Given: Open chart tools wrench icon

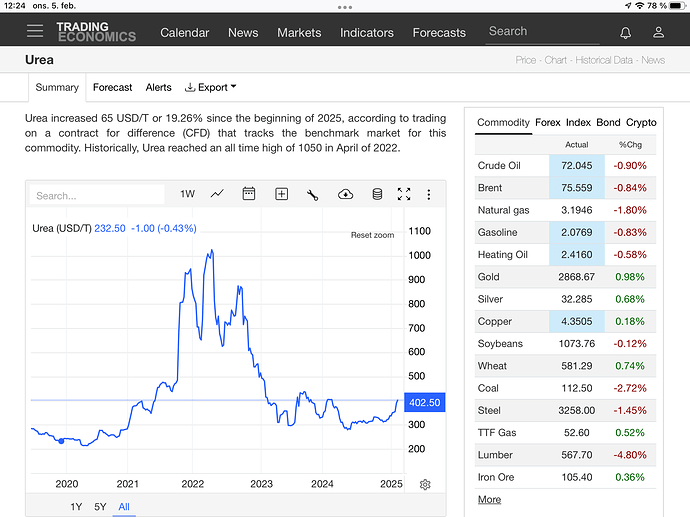Looking at the screenshot, I should pos(312,194).
